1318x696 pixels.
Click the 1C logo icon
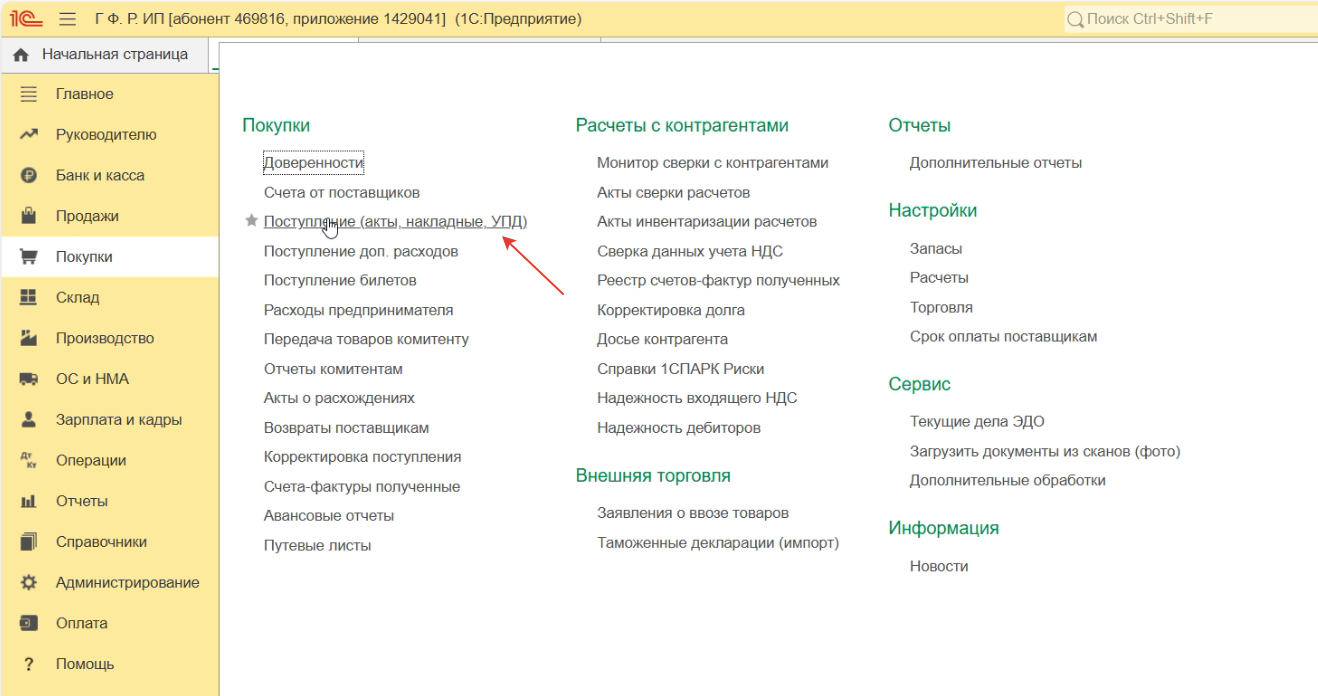coord(25,19)
